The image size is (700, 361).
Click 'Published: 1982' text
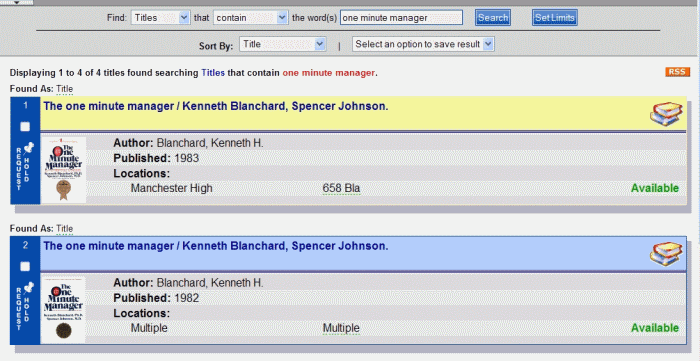(x=156, y=298)
